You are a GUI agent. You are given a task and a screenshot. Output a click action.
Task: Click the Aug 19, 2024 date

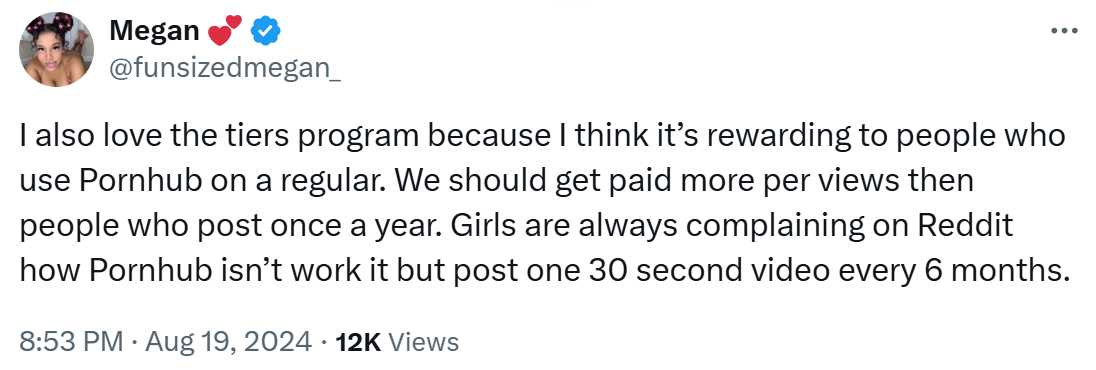tap(225, 342)
